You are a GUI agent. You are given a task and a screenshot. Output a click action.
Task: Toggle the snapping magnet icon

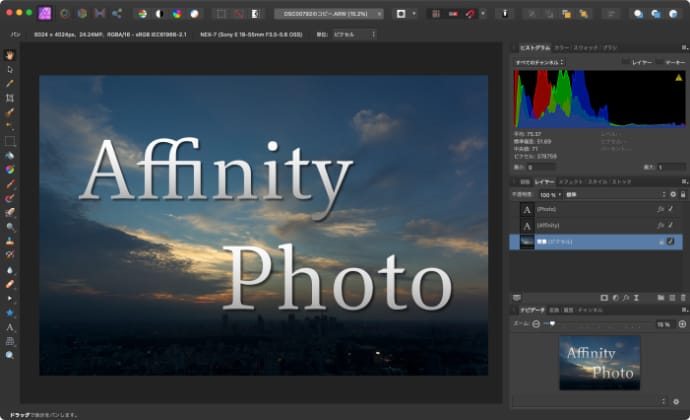tap(468, 14)
